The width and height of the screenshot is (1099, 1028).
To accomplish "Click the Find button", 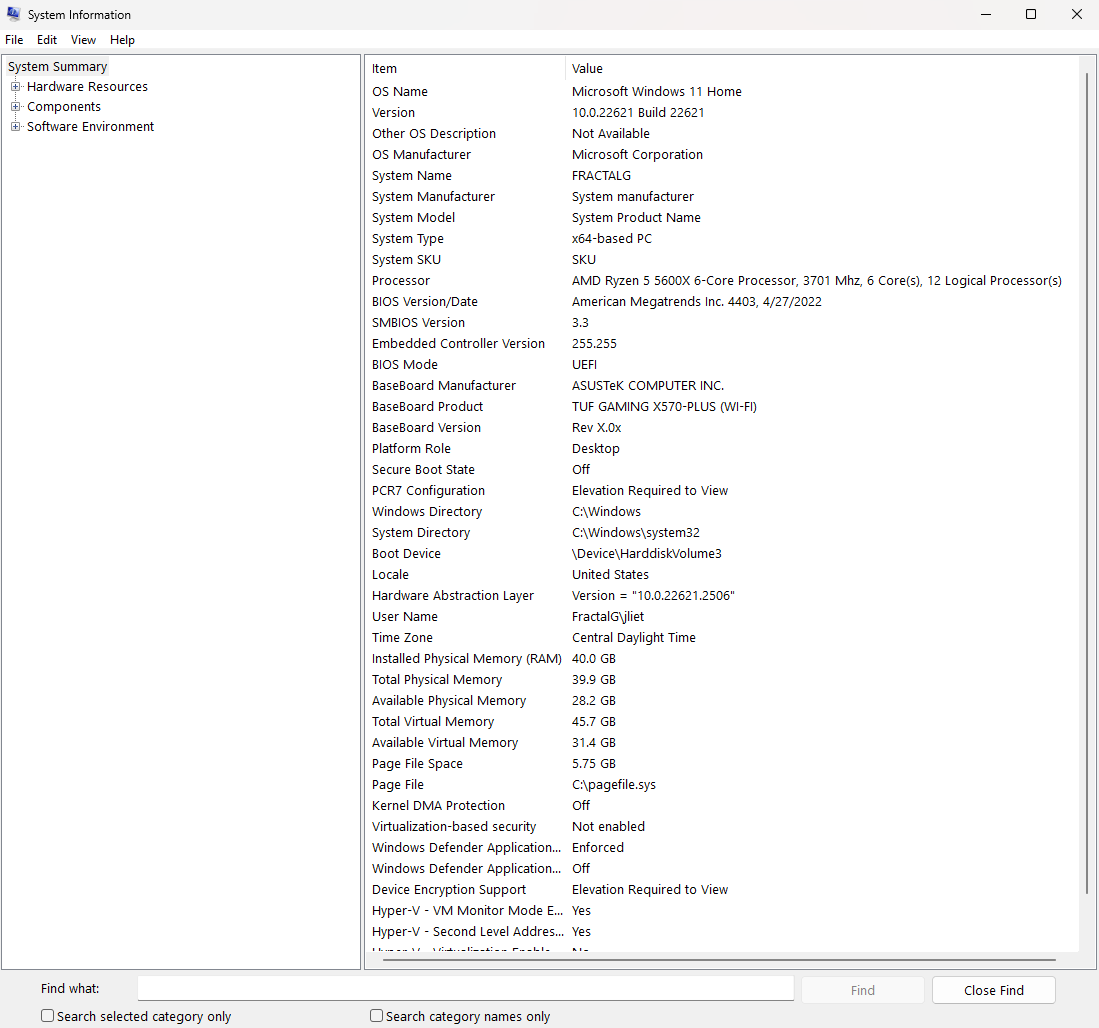I will click(863, 990).
